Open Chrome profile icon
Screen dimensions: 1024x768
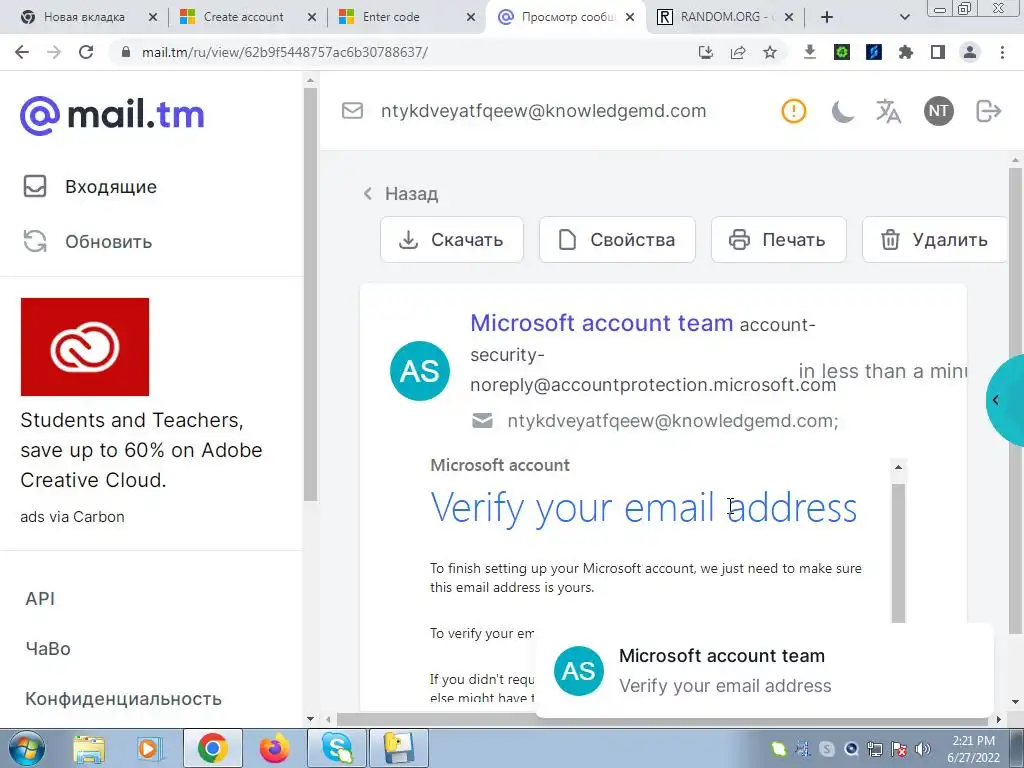(x=970, y=52)
